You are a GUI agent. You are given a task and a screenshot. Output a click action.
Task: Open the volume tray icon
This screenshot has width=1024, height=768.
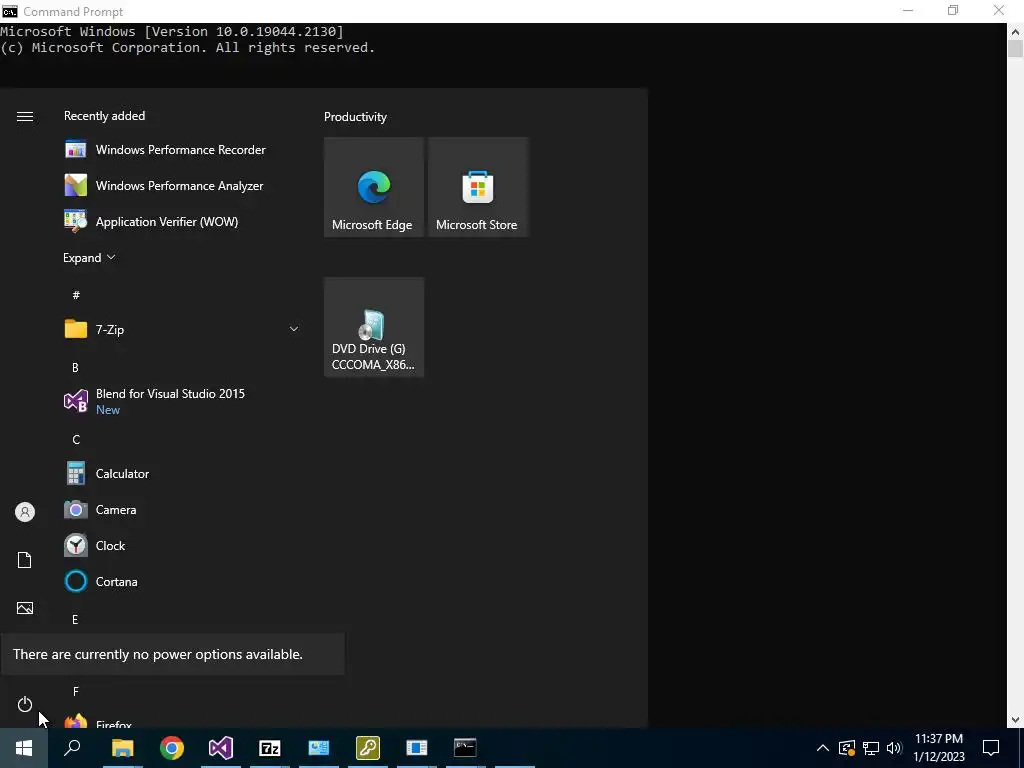tap(894, 748)
